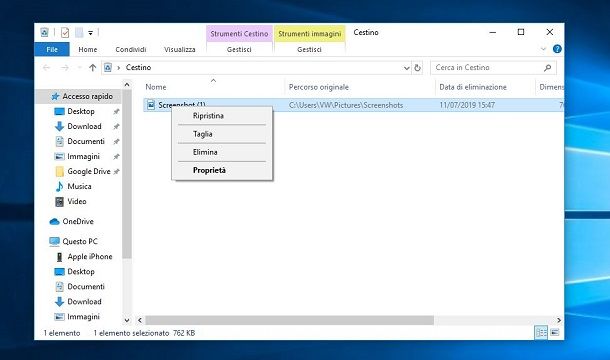Sort by the Nome column header

156,87
